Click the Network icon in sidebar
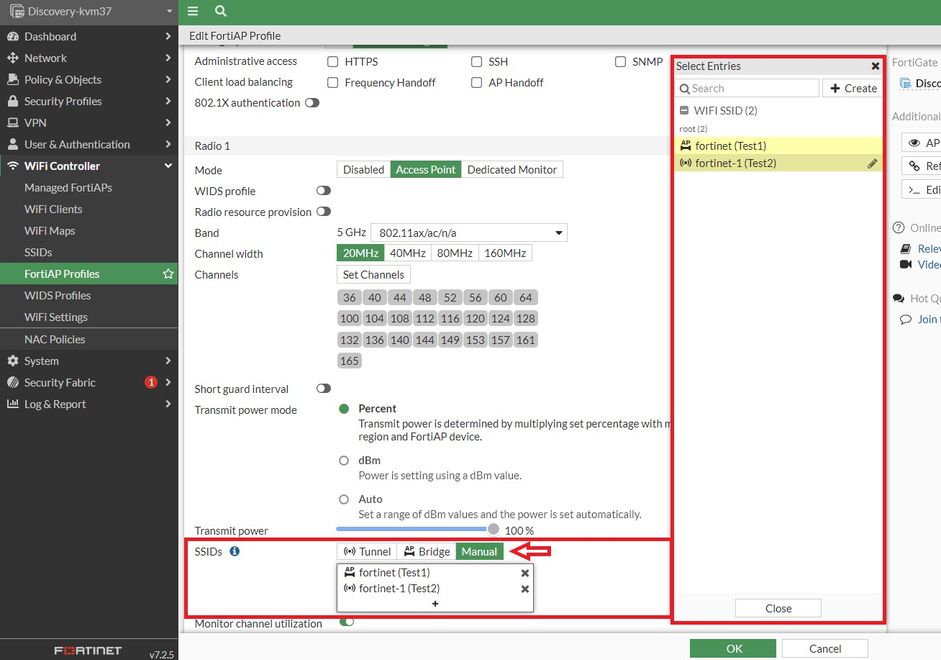This screenshot has height=660, width=941. pyautogui.click(x=13, y=58)
